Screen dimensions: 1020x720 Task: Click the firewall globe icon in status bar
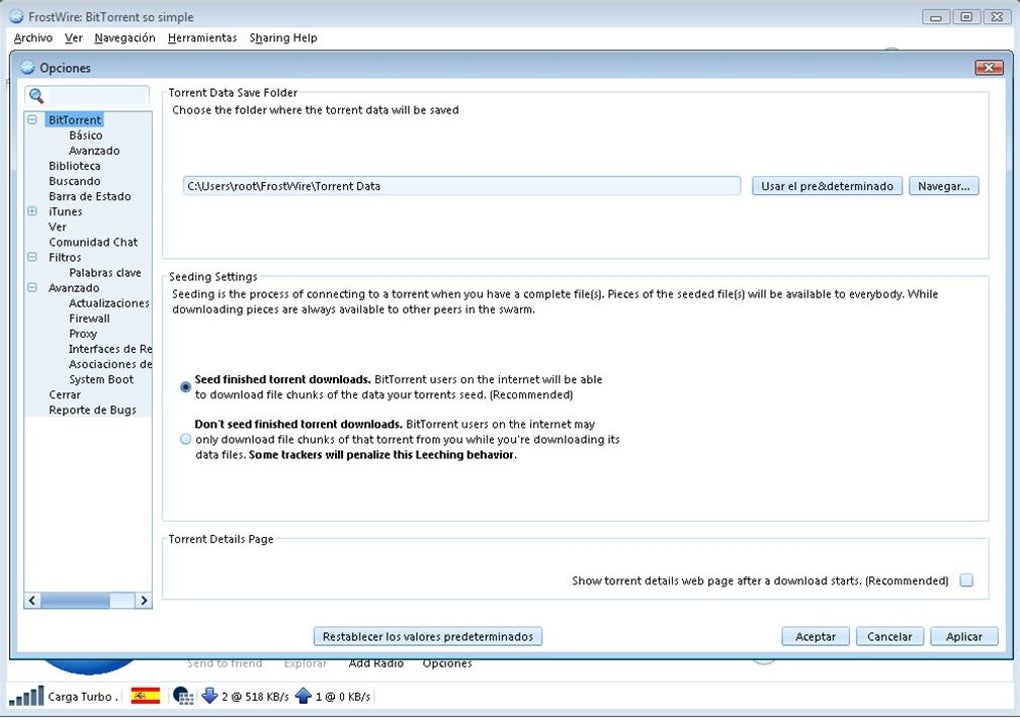(x=183, y=696)
